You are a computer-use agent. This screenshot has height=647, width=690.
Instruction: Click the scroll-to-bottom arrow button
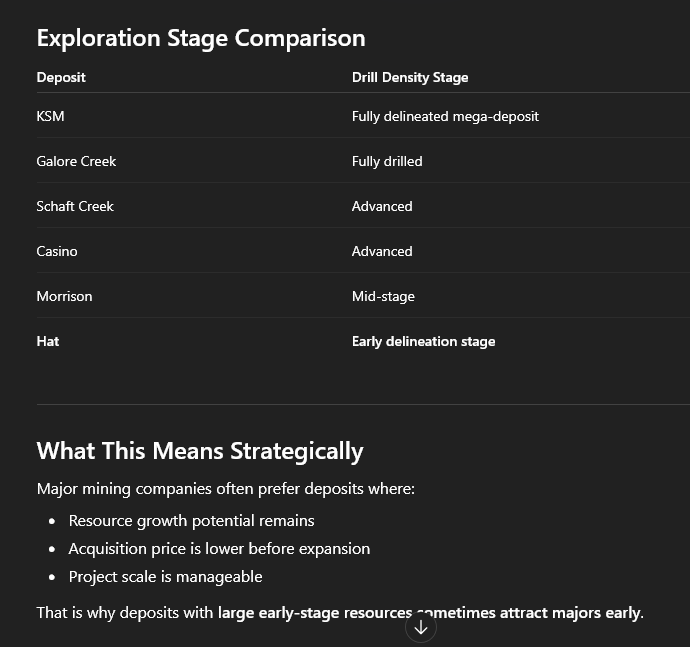[421, 627]
